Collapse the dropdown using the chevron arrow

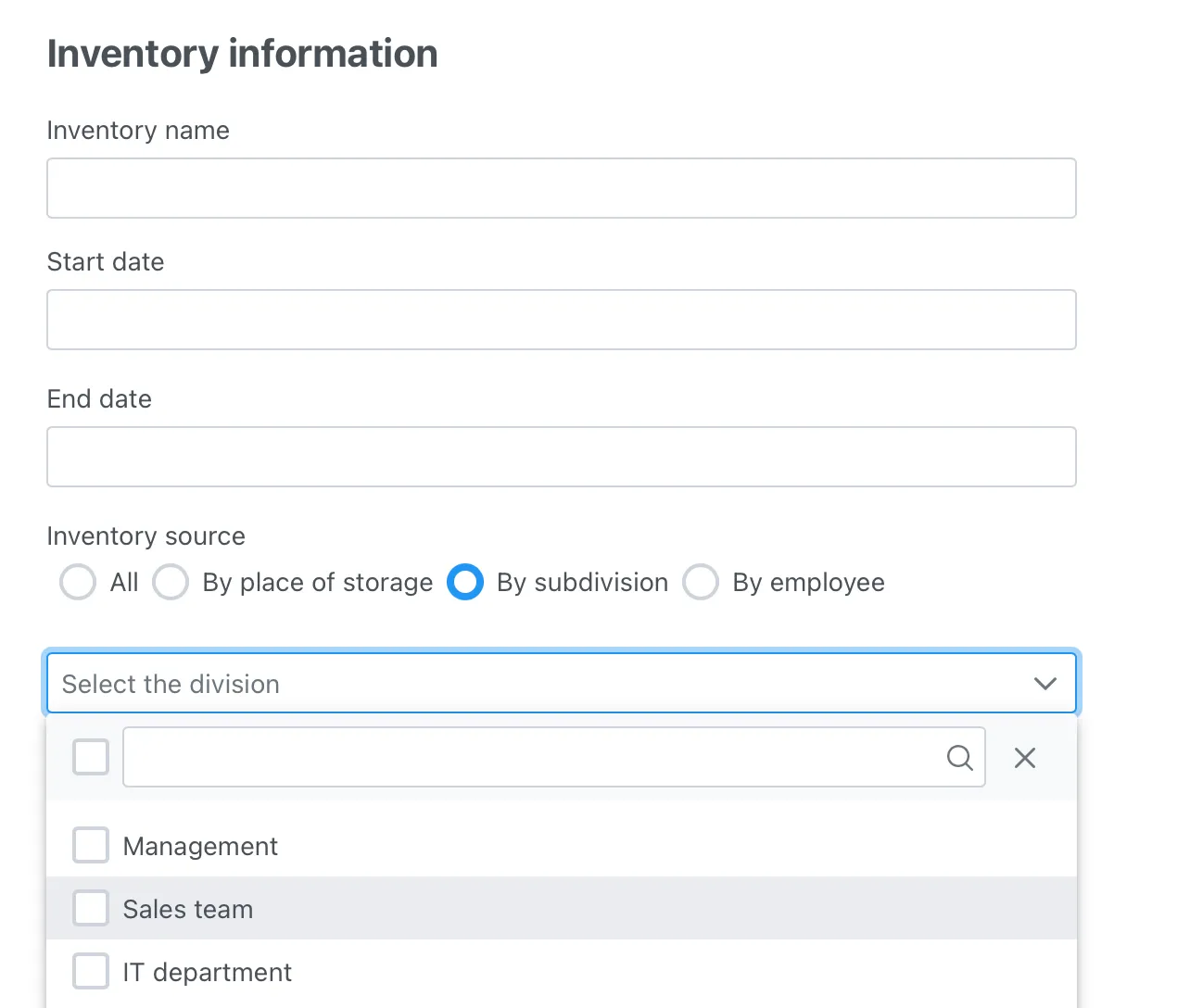click(1045, 684)
